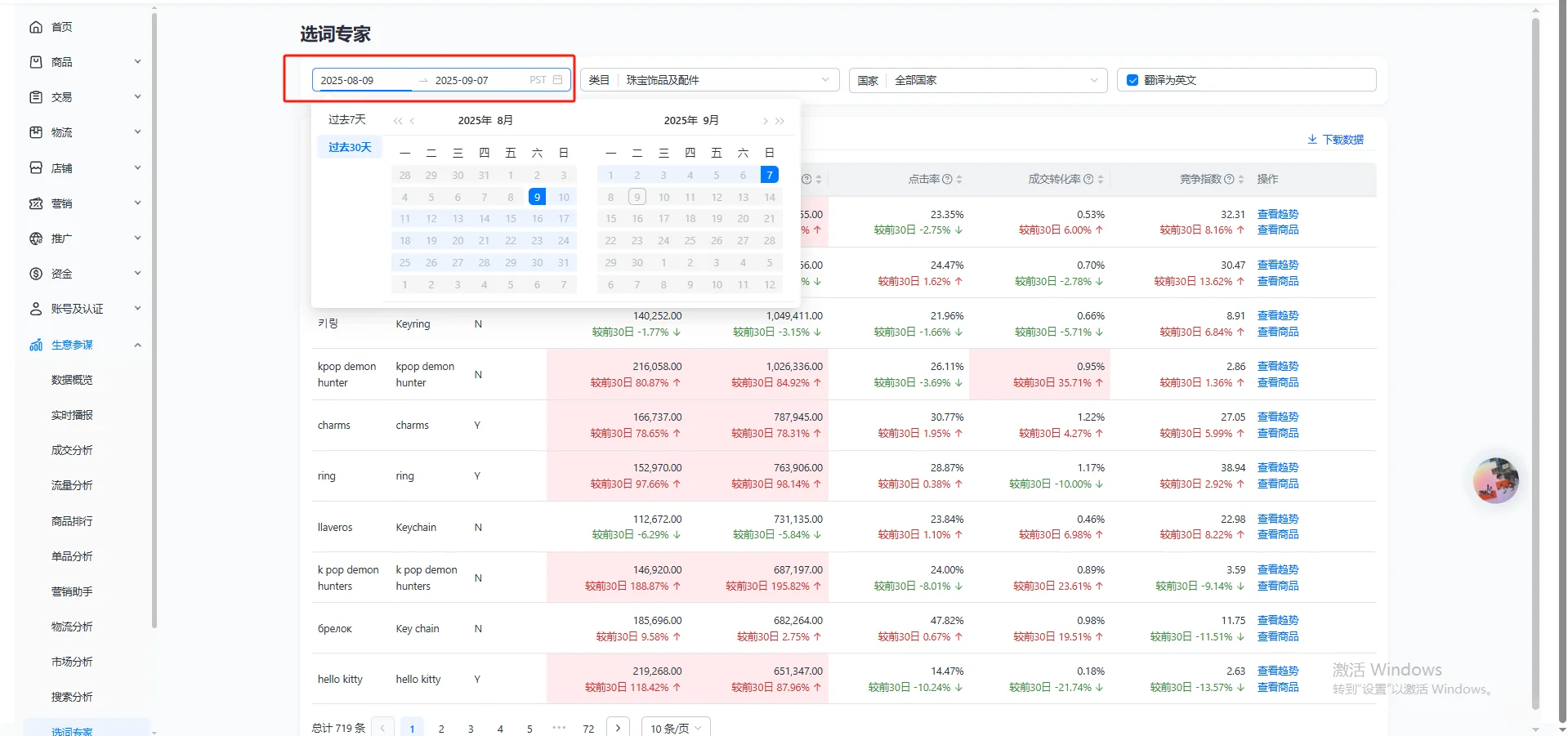Open the 类目 category dropdown
Image resolution: width=1568 pixels, height=736 pixels.
coord(825,79)
